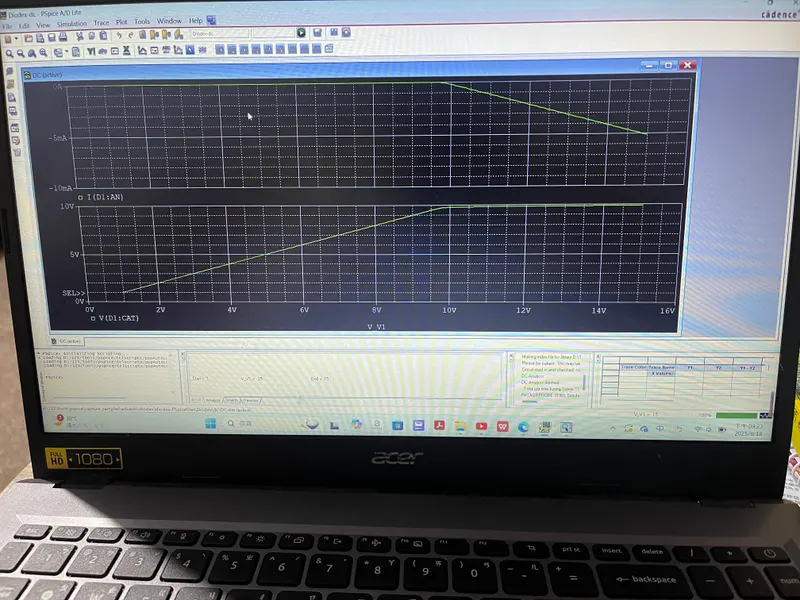The image size is (800, 600).
Task: Click the Save floppy disk icon
Action: click(52, 37)
